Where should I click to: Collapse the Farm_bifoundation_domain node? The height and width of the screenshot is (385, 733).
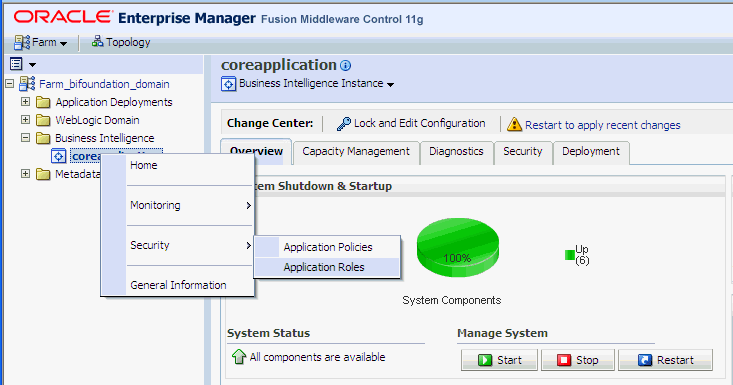(9, 84)
